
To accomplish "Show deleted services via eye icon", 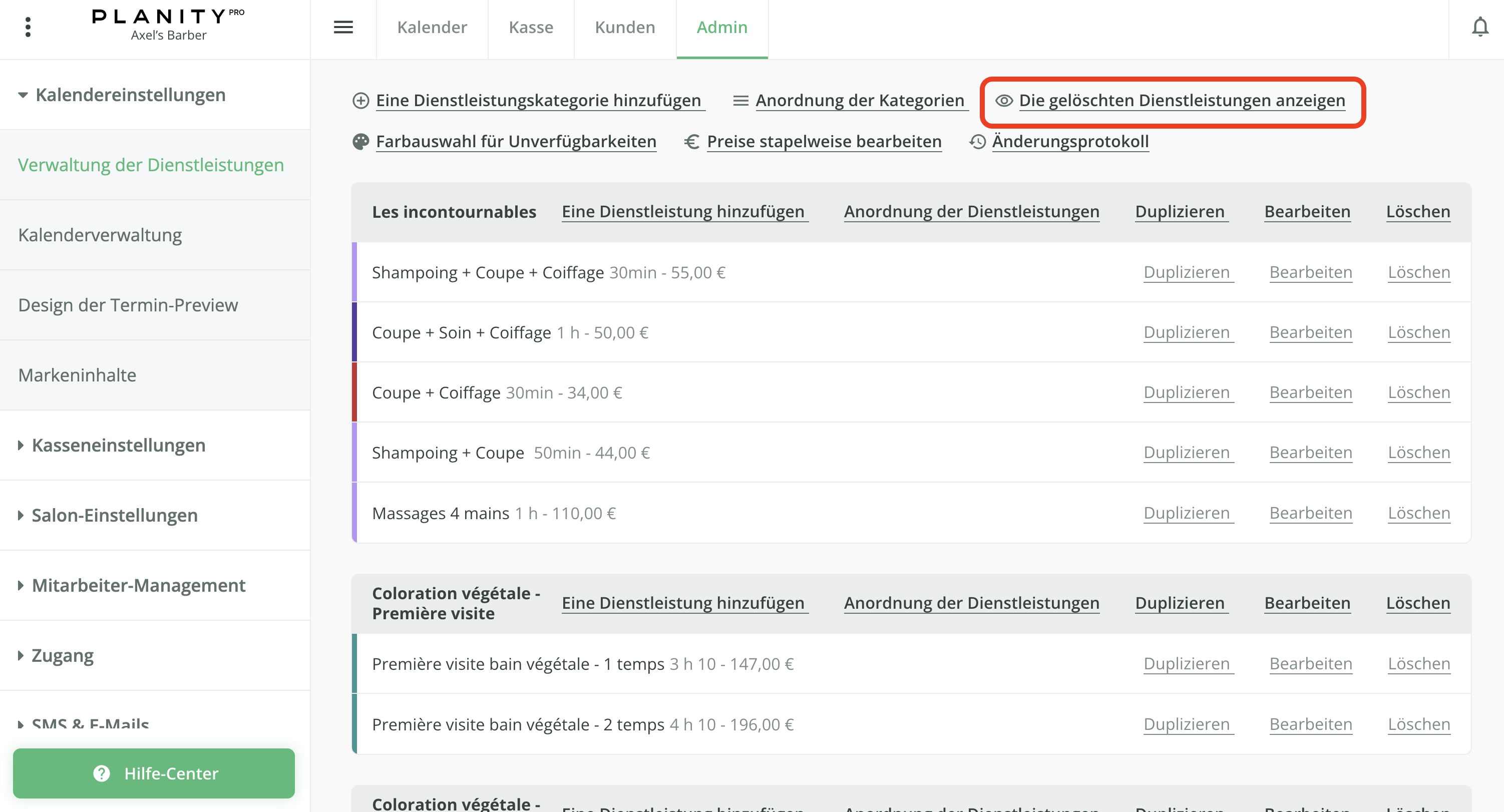I will [1004, 101].
